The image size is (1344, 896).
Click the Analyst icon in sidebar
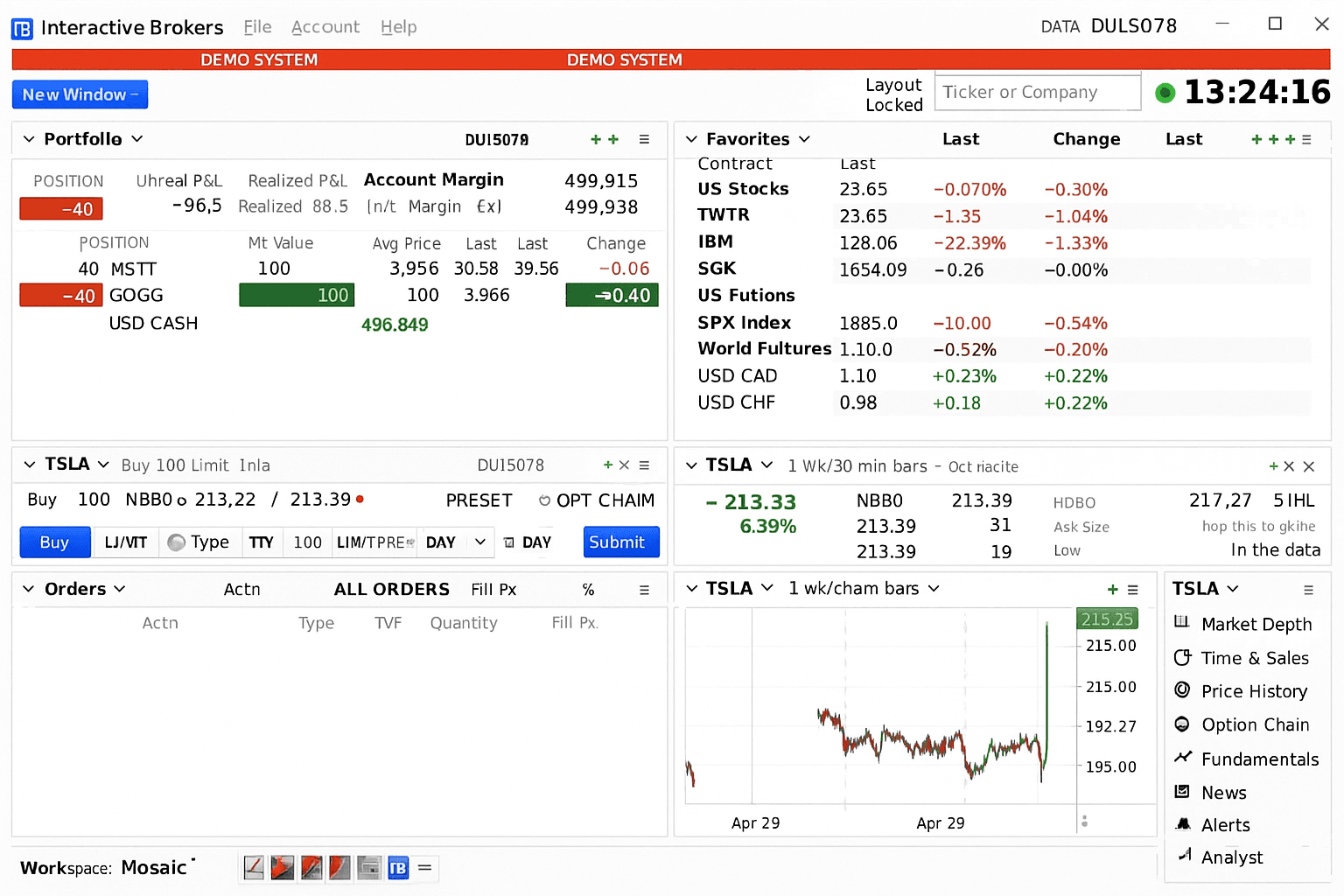click(x=1185, y=855)
